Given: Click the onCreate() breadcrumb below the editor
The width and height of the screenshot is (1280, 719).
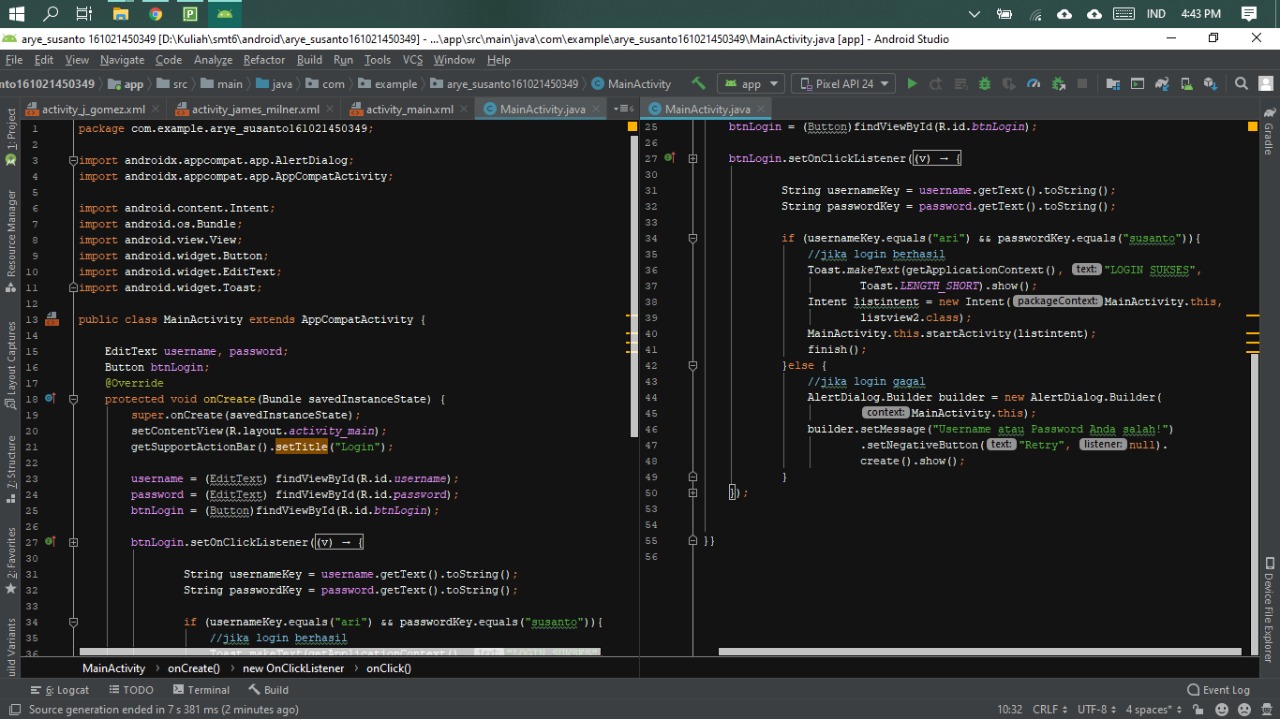Looking at the screenshot, I should (193, 668).
